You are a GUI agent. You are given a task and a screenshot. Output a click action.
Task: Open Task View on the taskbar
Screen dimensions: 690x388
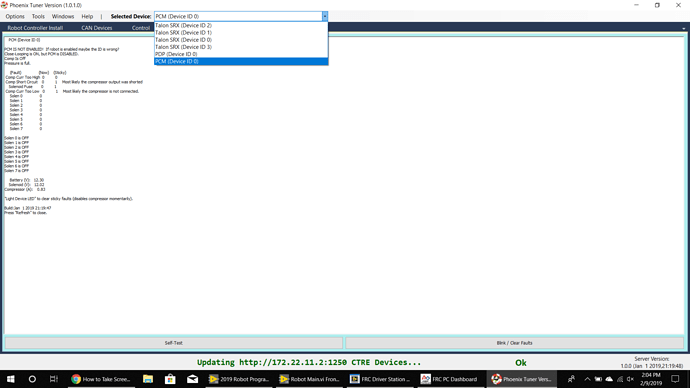pyautogui.click(x=54, y=379)
